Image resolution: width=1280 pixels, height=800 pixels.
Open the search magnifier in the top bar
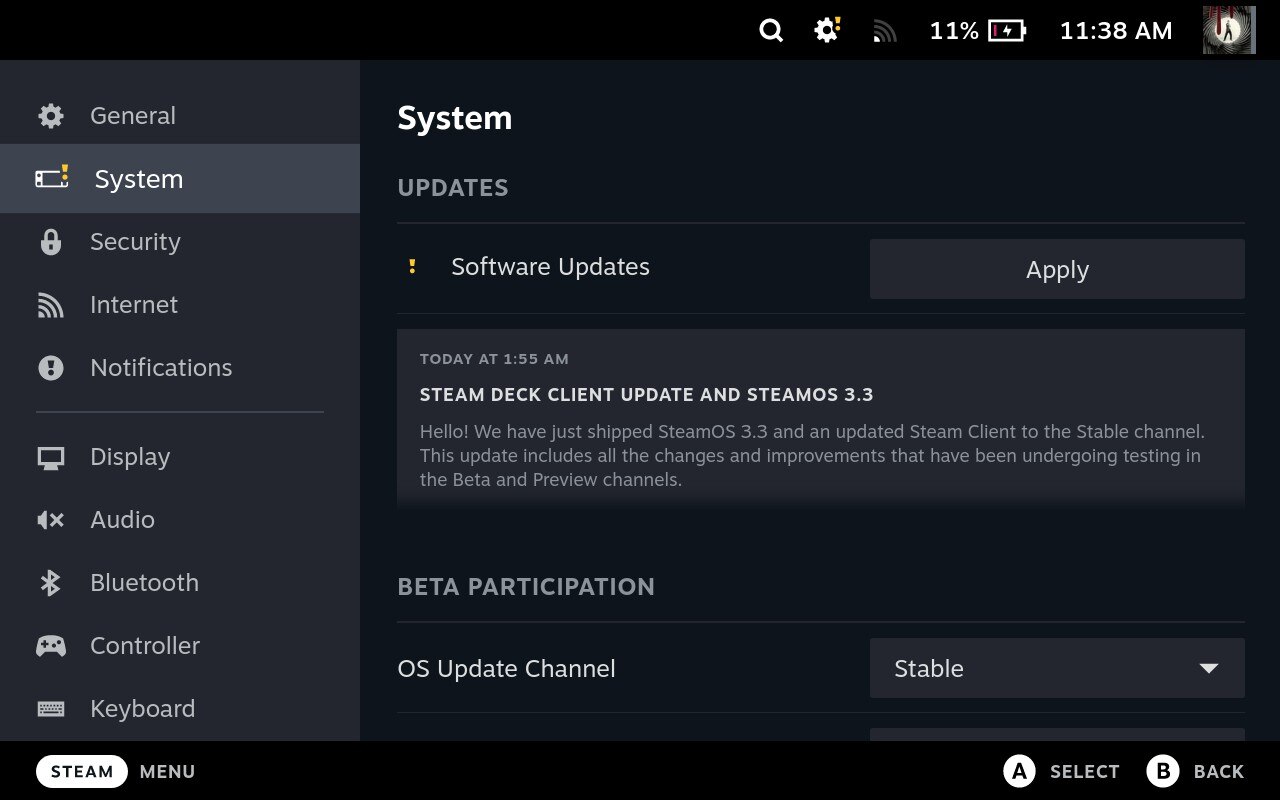pos(771,30)
